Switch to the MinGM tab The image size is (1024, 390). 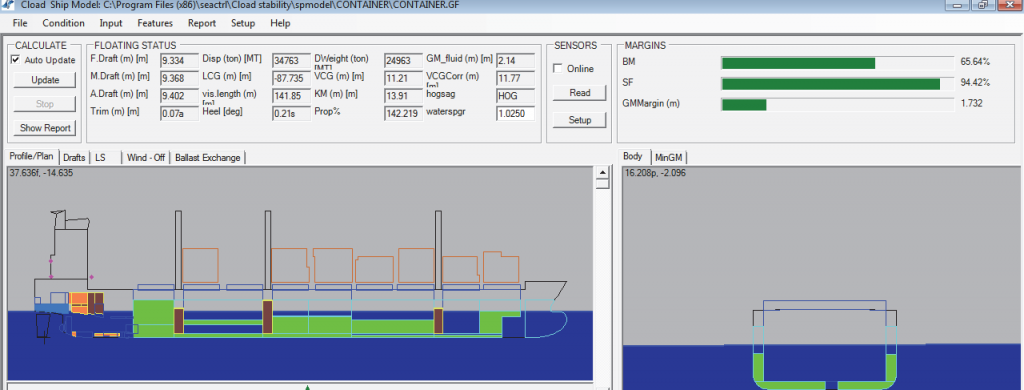click(669, 157)
